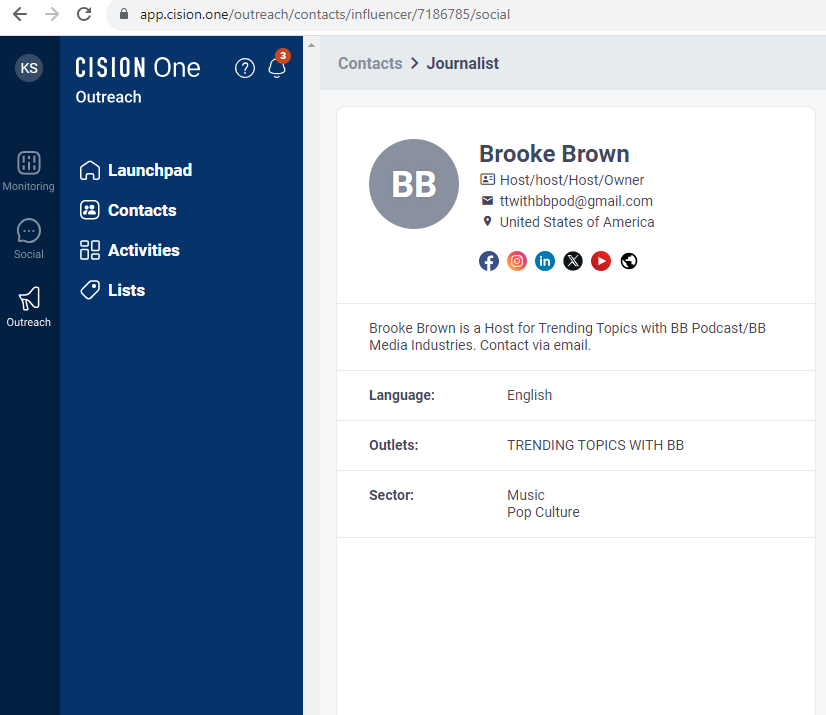The width and height of the screenshot is (826, 715).
Task: Open Brooke Brown's Facebook profile icon
Action: click(x=489, y=261)
